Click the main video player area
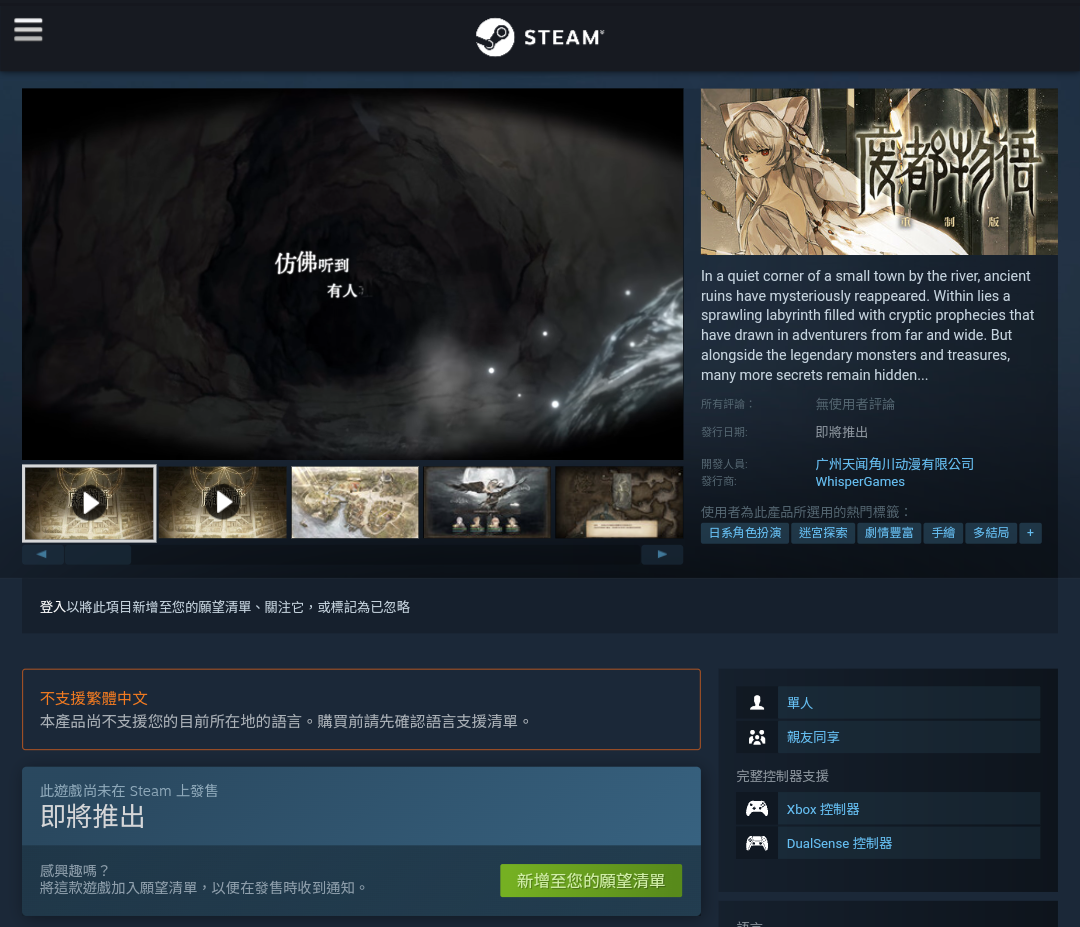The height and width of the screenshot is (927, 1080). point(353,273)
